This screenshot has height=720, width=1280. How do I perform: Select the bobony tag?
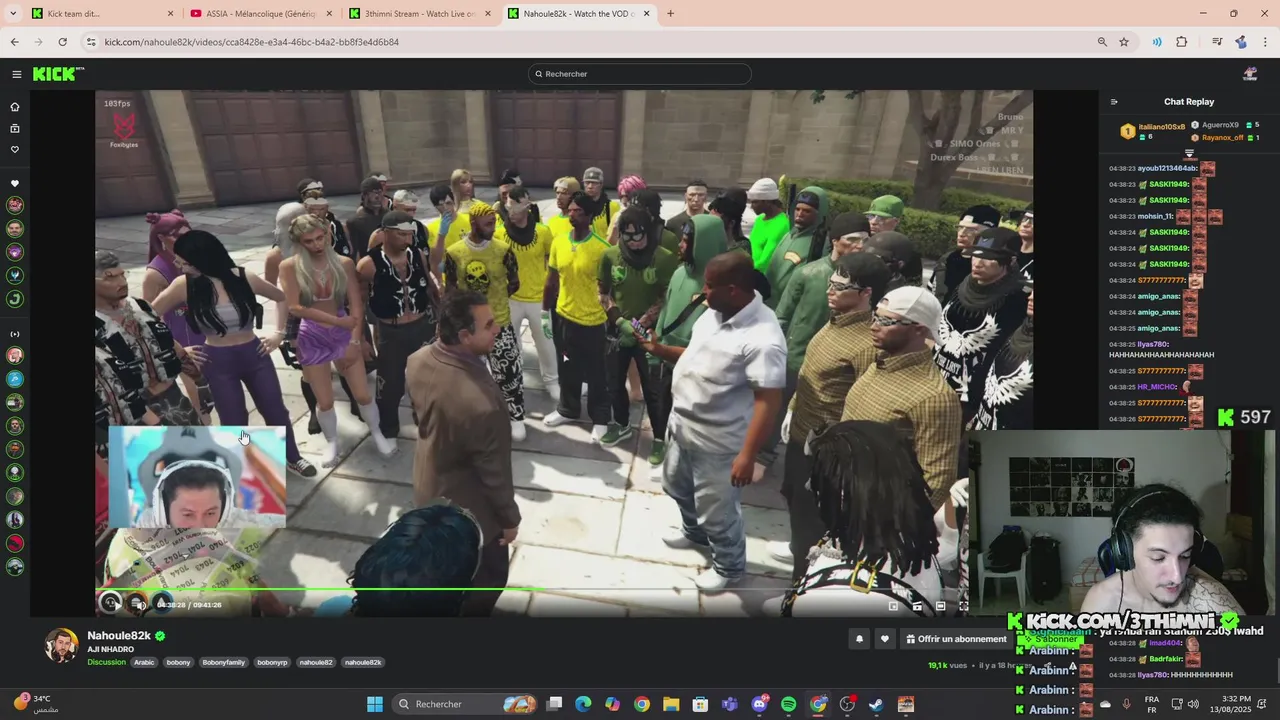[178, 662]
